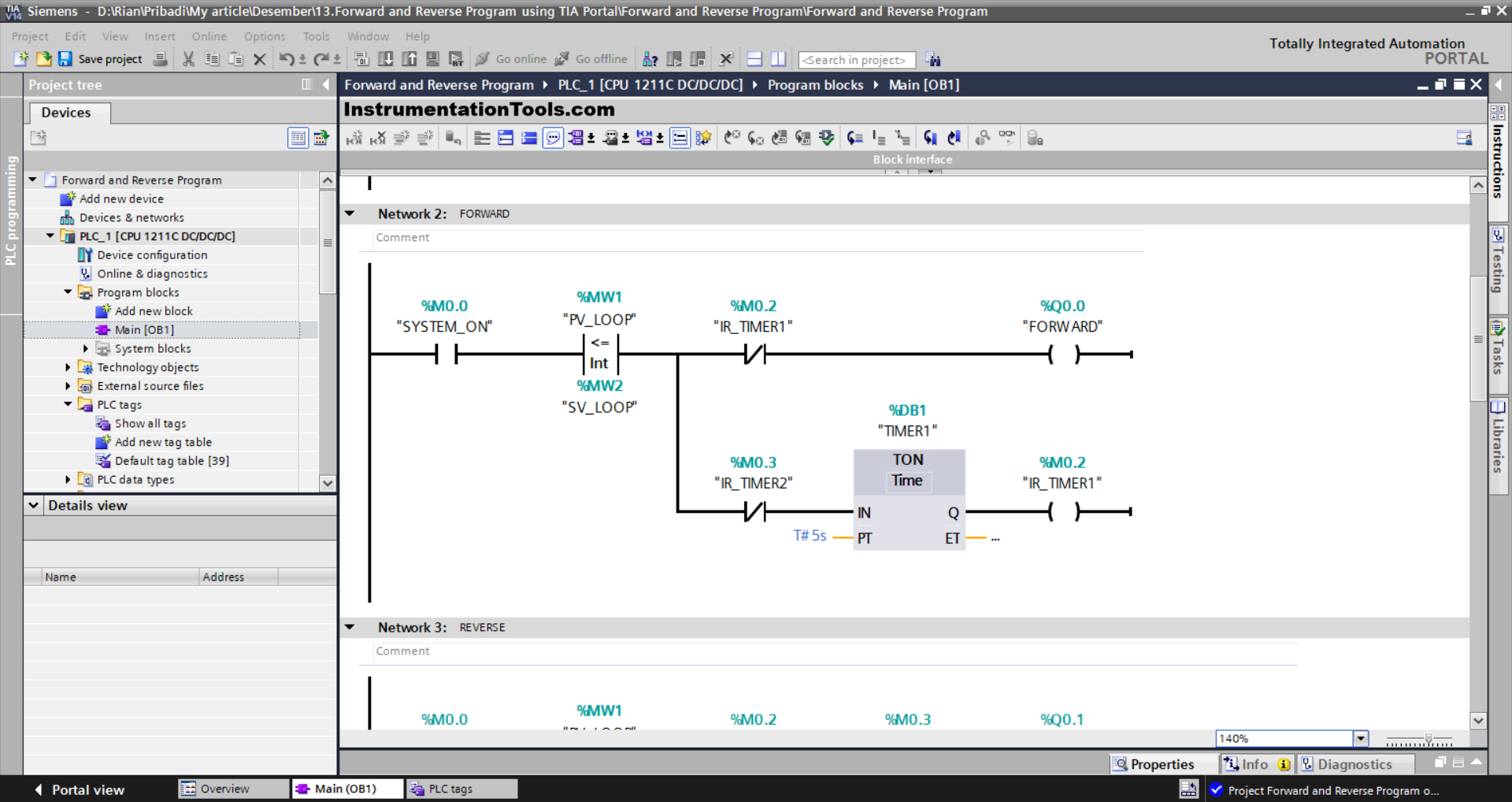Click the Start runtime RT icon

click(456, 59)
